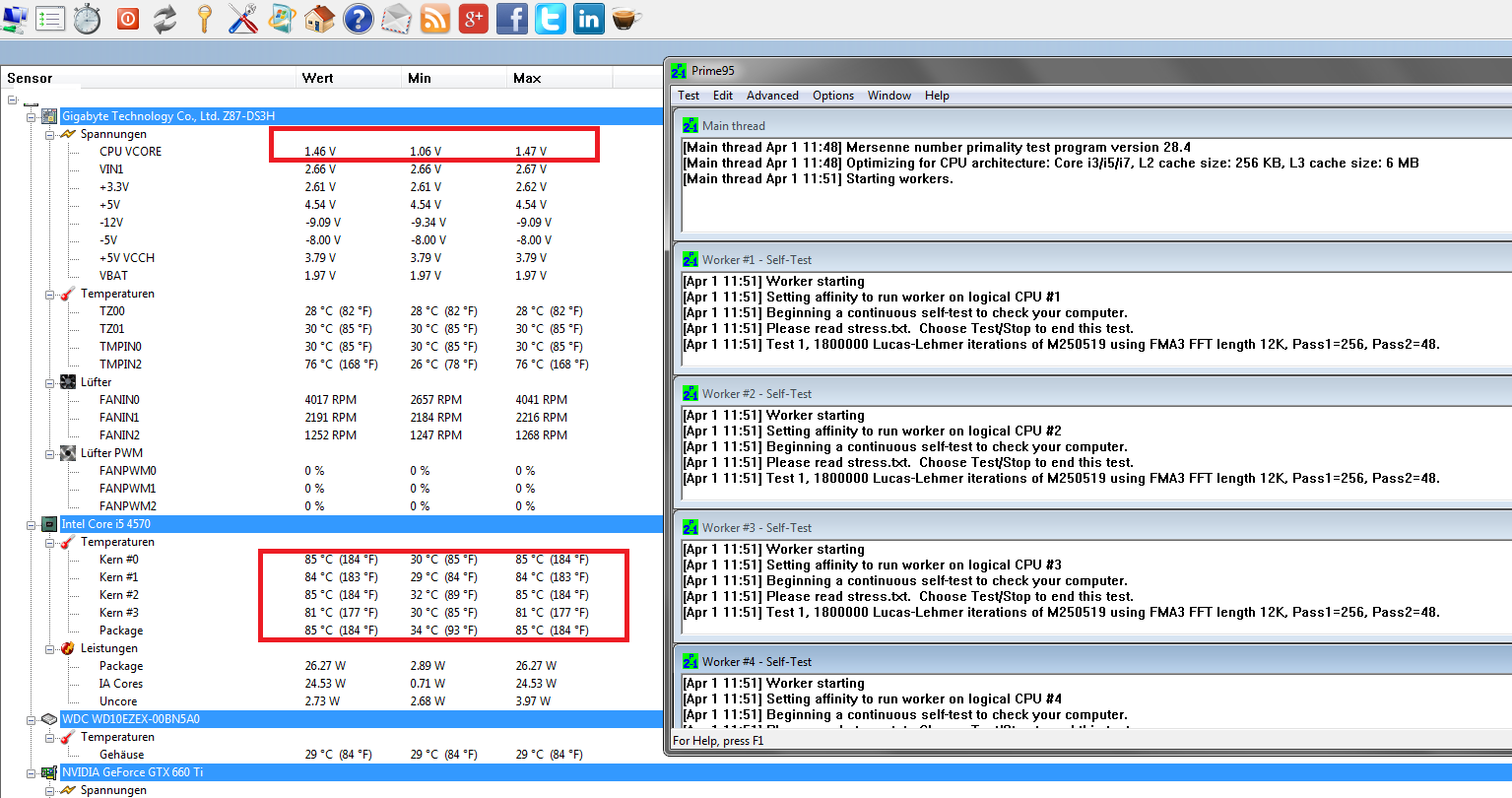Collapse the NVIDIA GeForce GTX 660 Ti node
This screenshot has height=798, width=1512.
(x=32, y=772)
